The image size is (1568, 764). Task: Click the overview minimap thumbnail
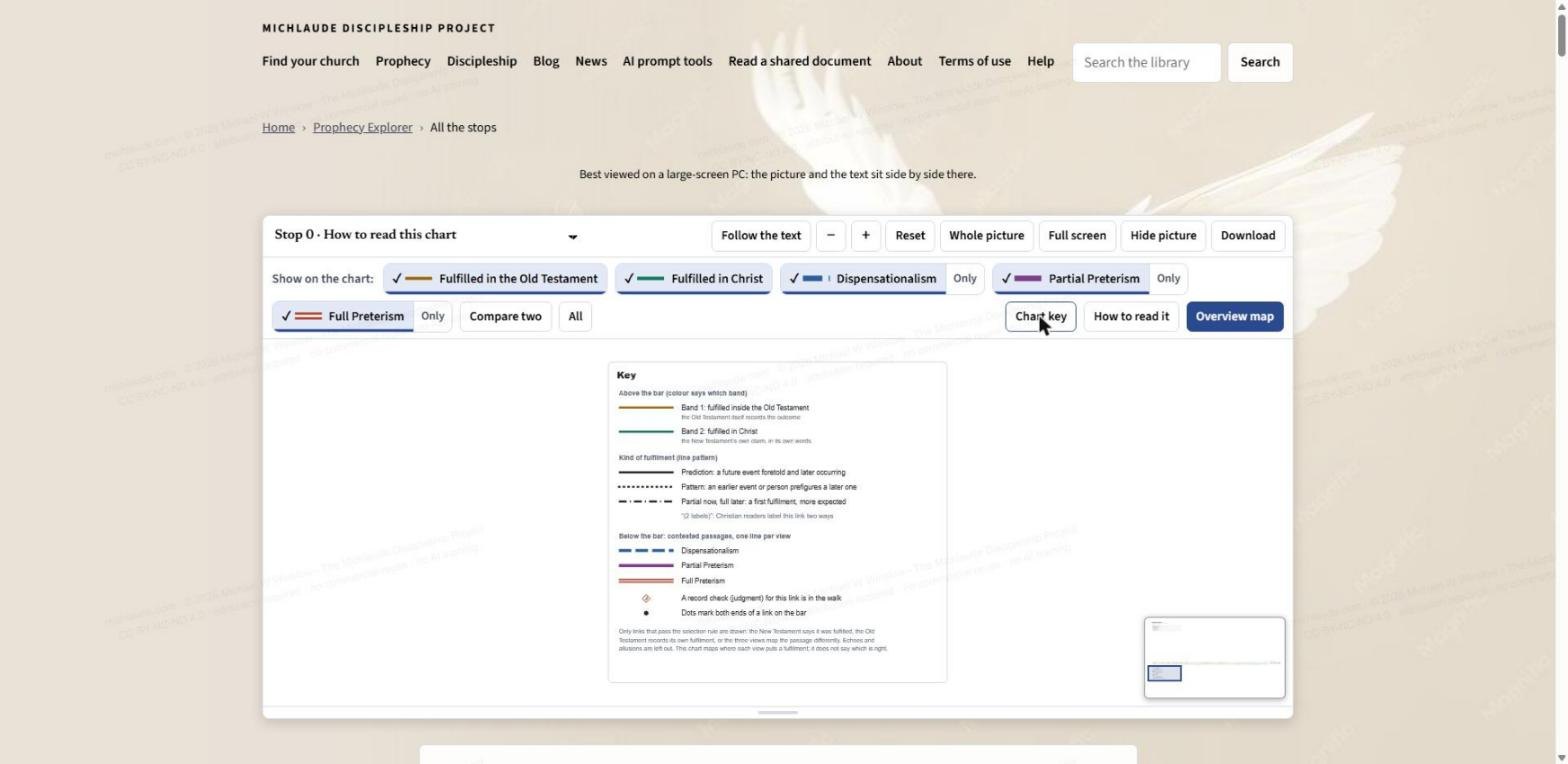pyautogui.click(x=1214, y=657)
